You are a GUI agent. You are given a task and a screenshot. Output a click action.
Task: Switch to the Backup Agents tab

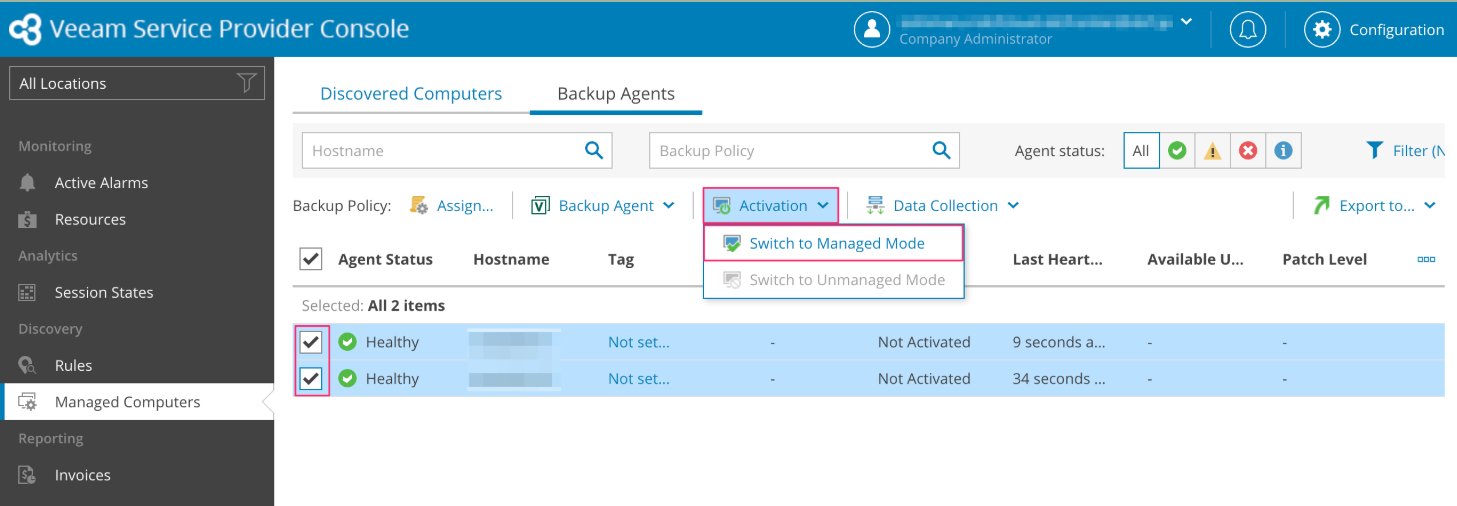[x=616, y=93]
